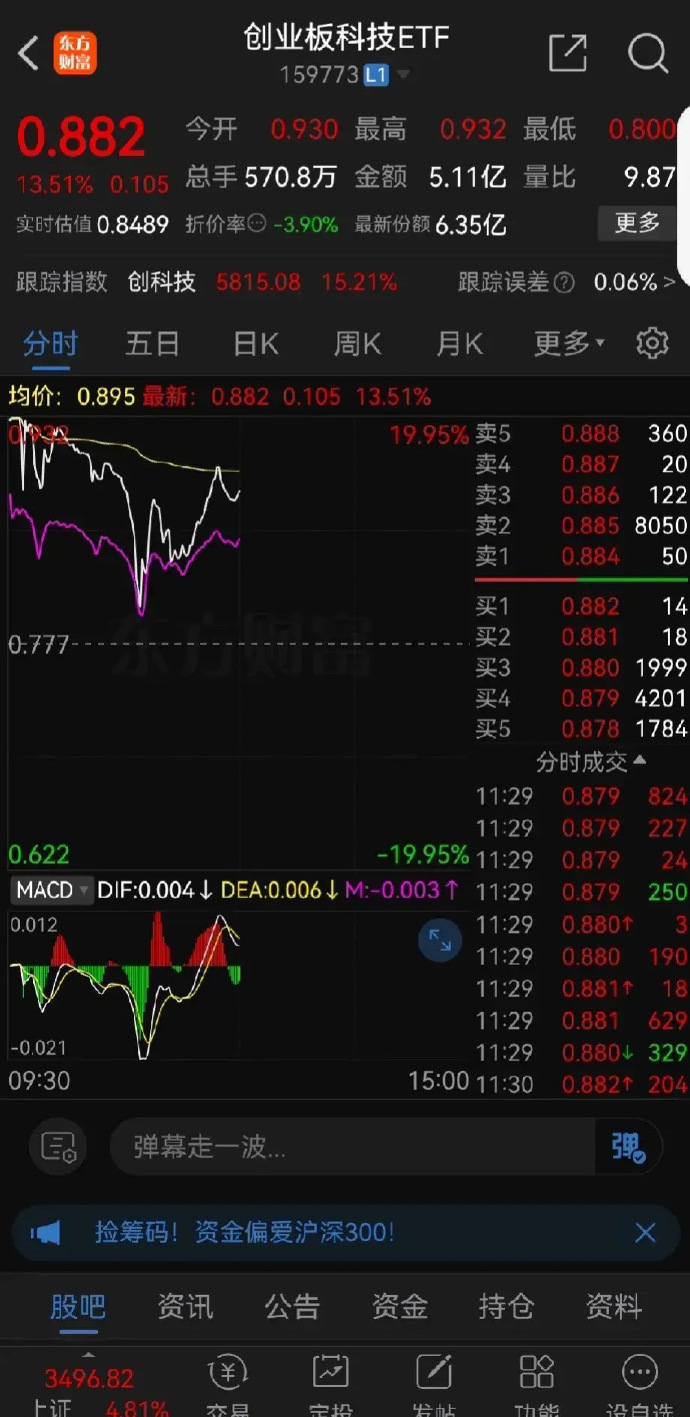The width and height of the screenshot is (690, 1417).
Task: Tap the MACD histogram sub-chart
Action: point(239,985)
